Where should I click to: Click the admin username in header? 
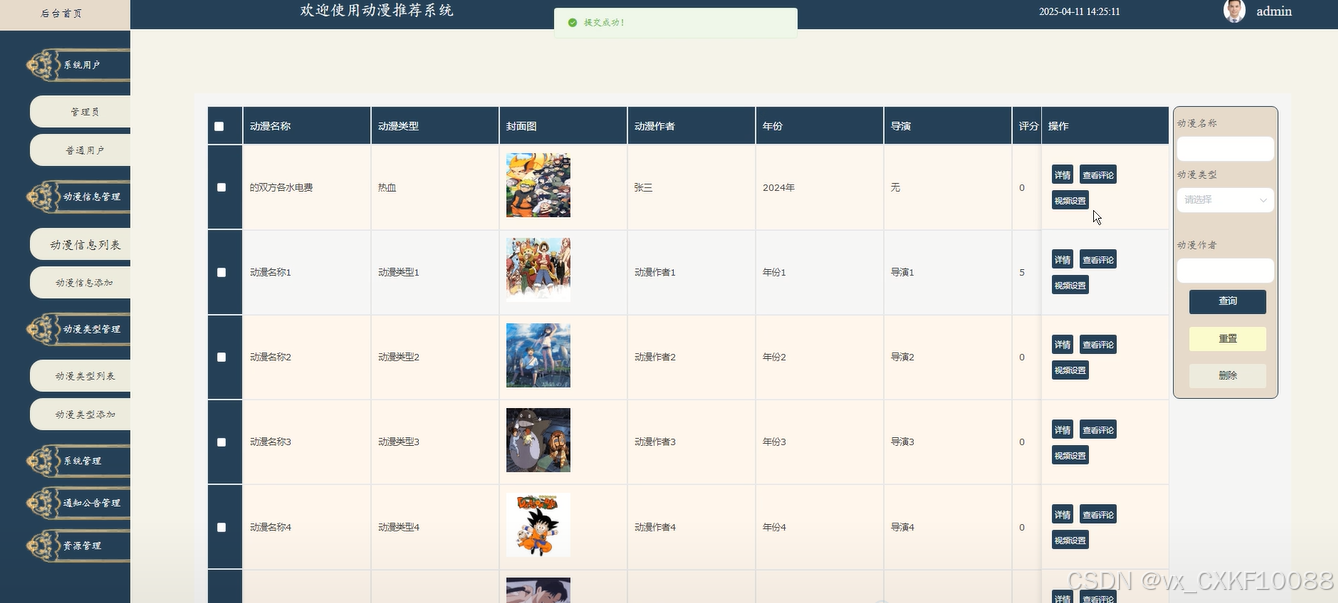pyautogui.click(x=1274, y=12)
